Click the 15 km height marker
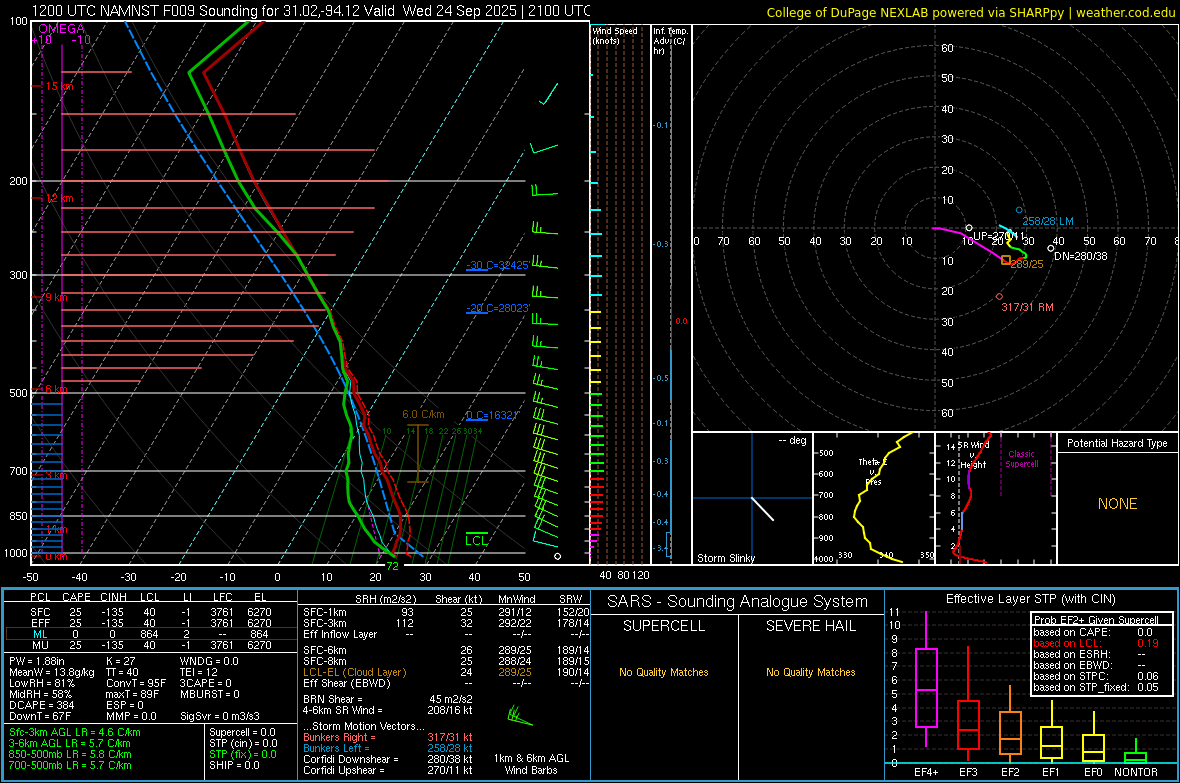This screenshot has width=1180, height=783. click(59, 87)
